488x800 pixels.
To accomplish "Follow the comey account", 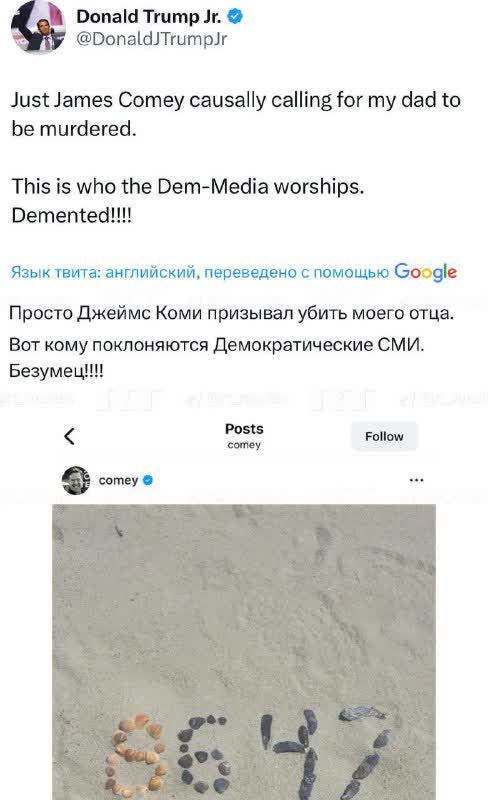I will coord(384,436).
